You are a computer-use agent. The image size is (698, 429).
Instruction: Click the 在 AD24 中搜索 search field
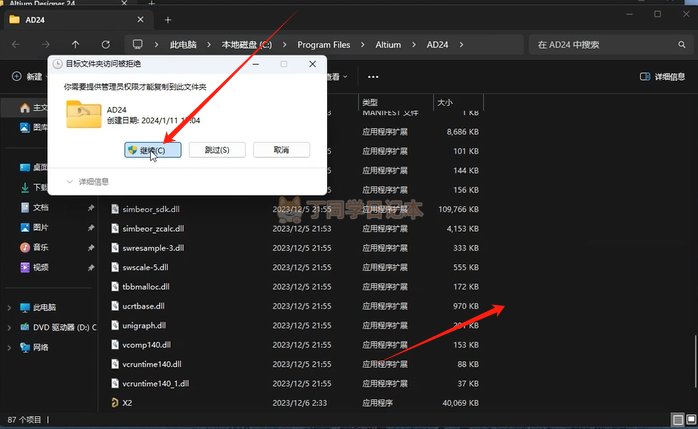point(595,45)
